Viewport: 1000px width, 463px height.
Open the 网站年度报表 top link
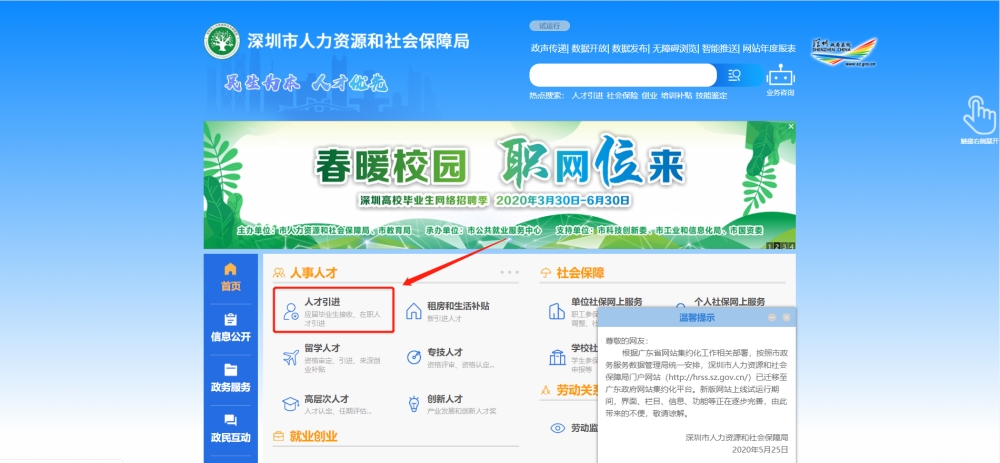coord(769,48)
